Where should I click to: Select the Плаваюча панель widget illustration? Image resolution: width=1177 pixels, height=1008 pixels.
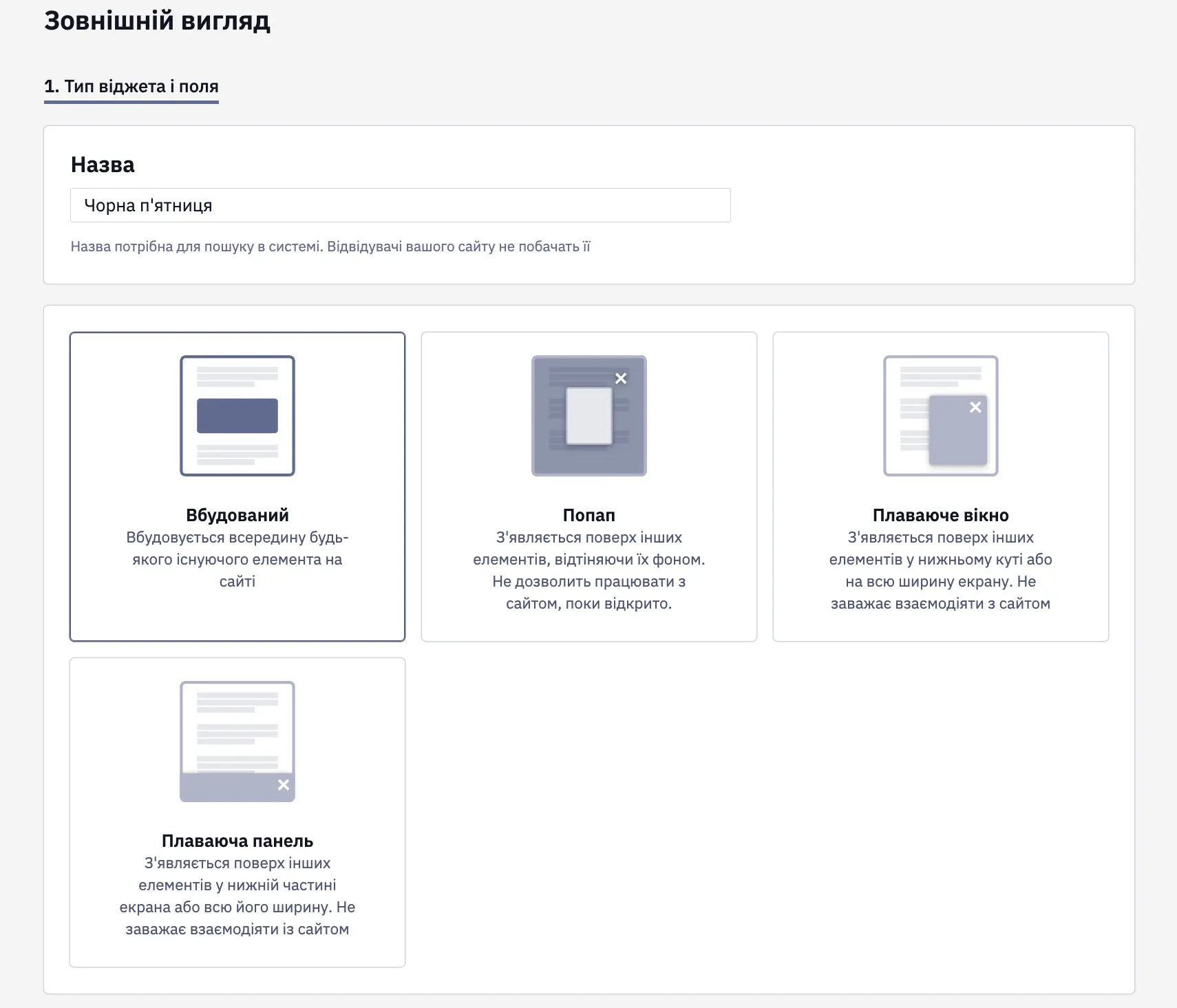tap(237, 742)
